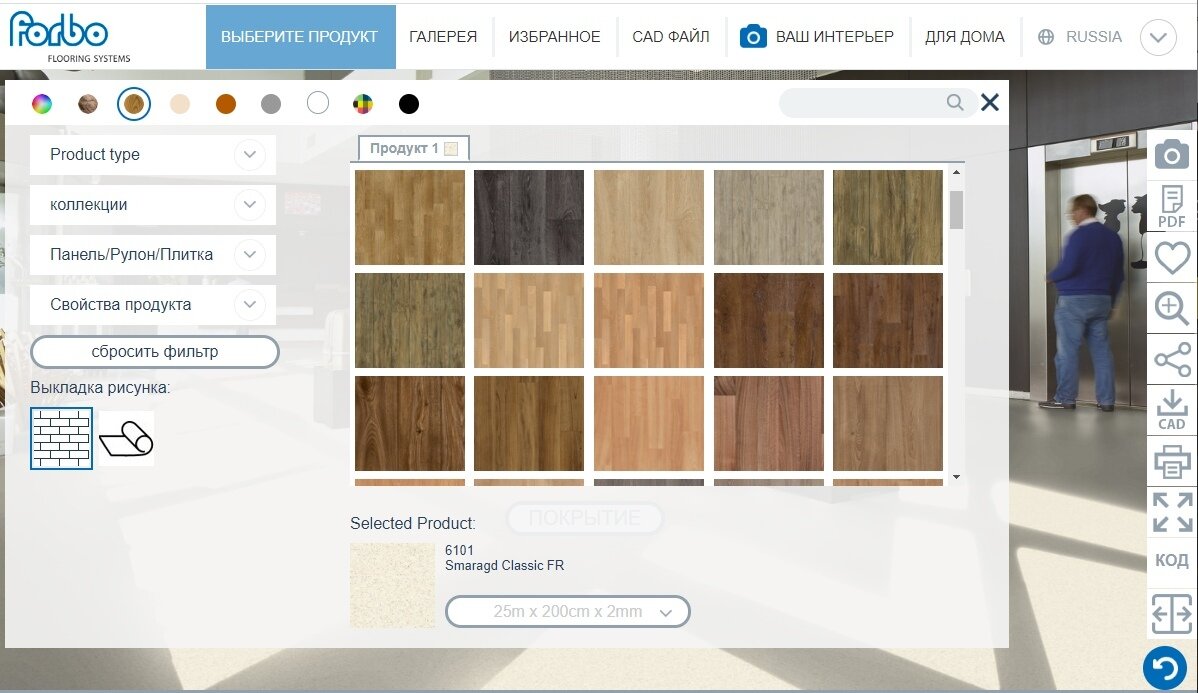Viewport: 1198px width, 693px height.
Task: Open the 25m x 200cm x 2mm size dropdown
Action: point(568,611)
